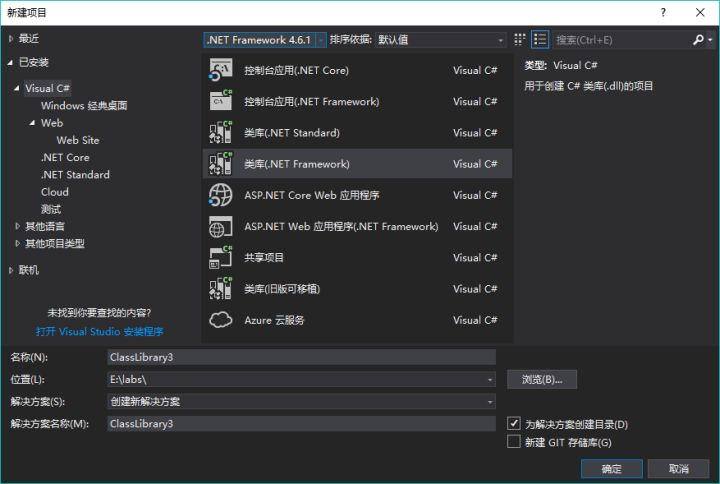Select the ASP.NET Core Web 应用程序 globe icon

point(220,195)
